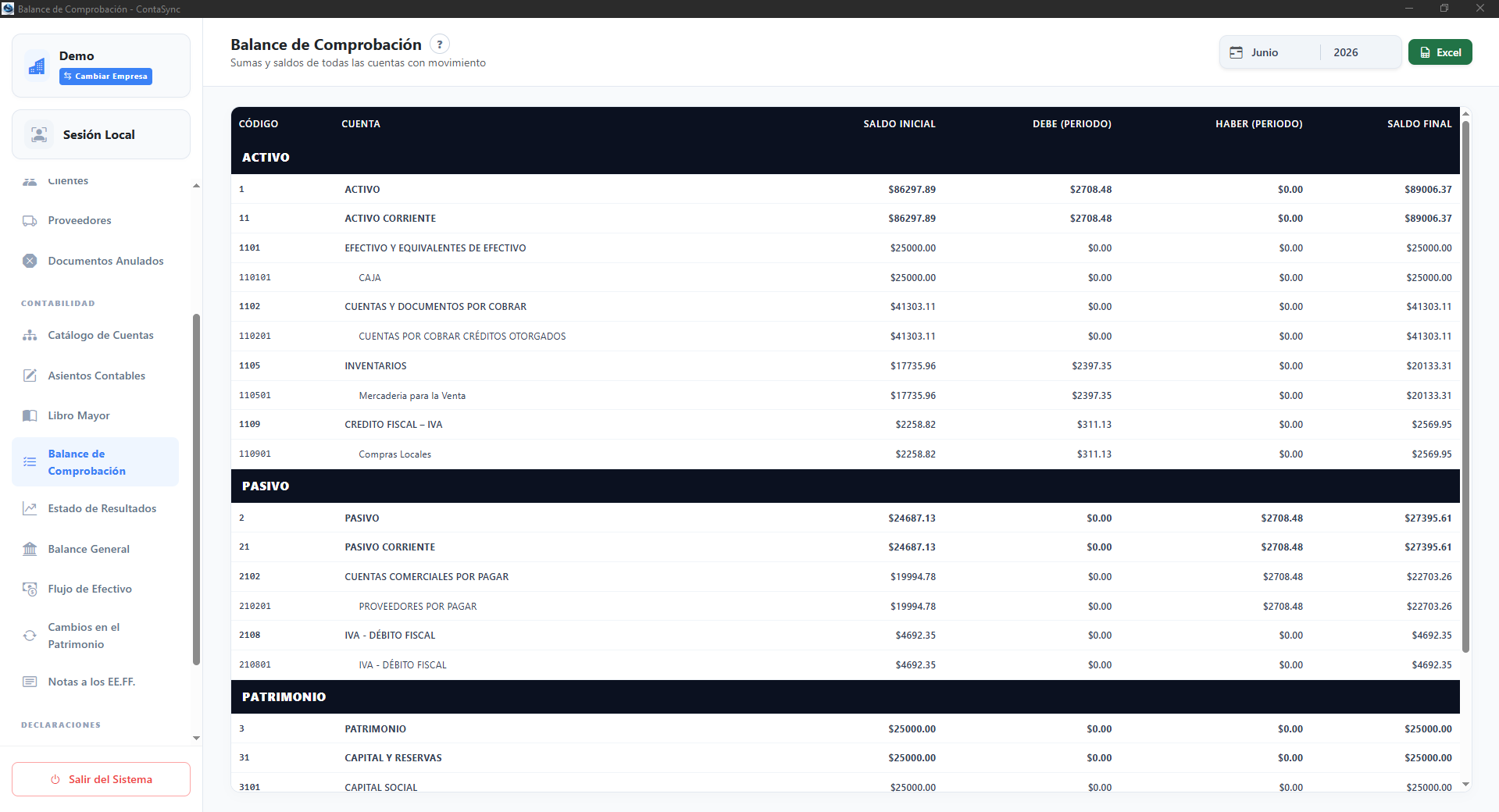Image resolution: width=1499 pixels, height=812 pixels.
Task: Export the balance with the Excel button
Action: pos(1440,52)
